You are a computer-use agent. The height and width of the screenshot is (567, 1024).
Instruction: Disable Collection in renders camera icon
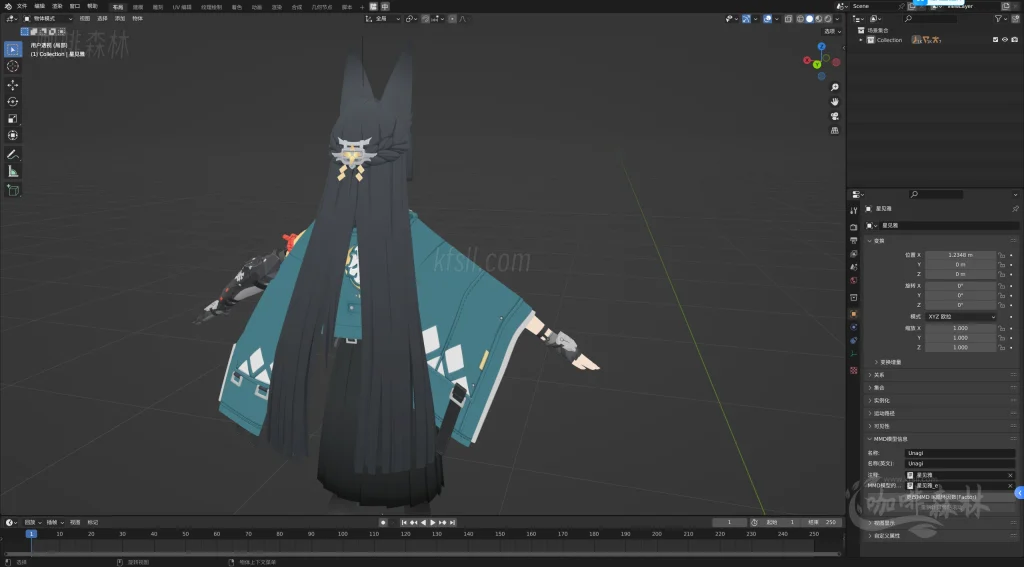pyautogui.click(x=1014, y=40)
